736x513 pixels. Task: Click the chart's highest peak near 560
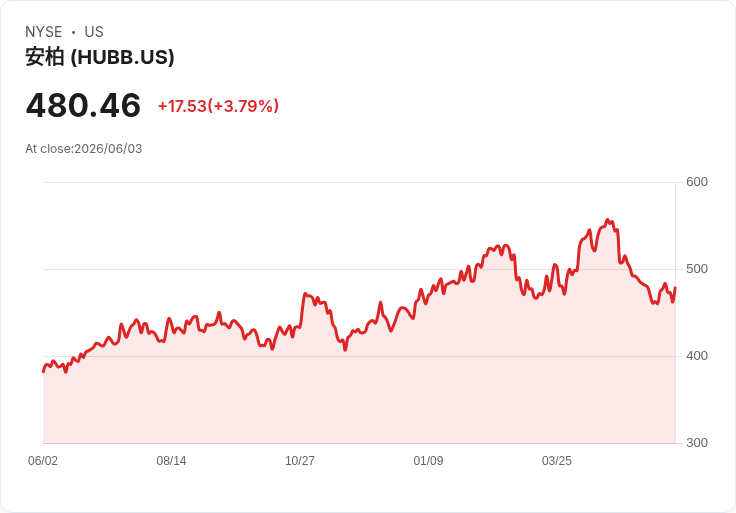tap(607, 220)
